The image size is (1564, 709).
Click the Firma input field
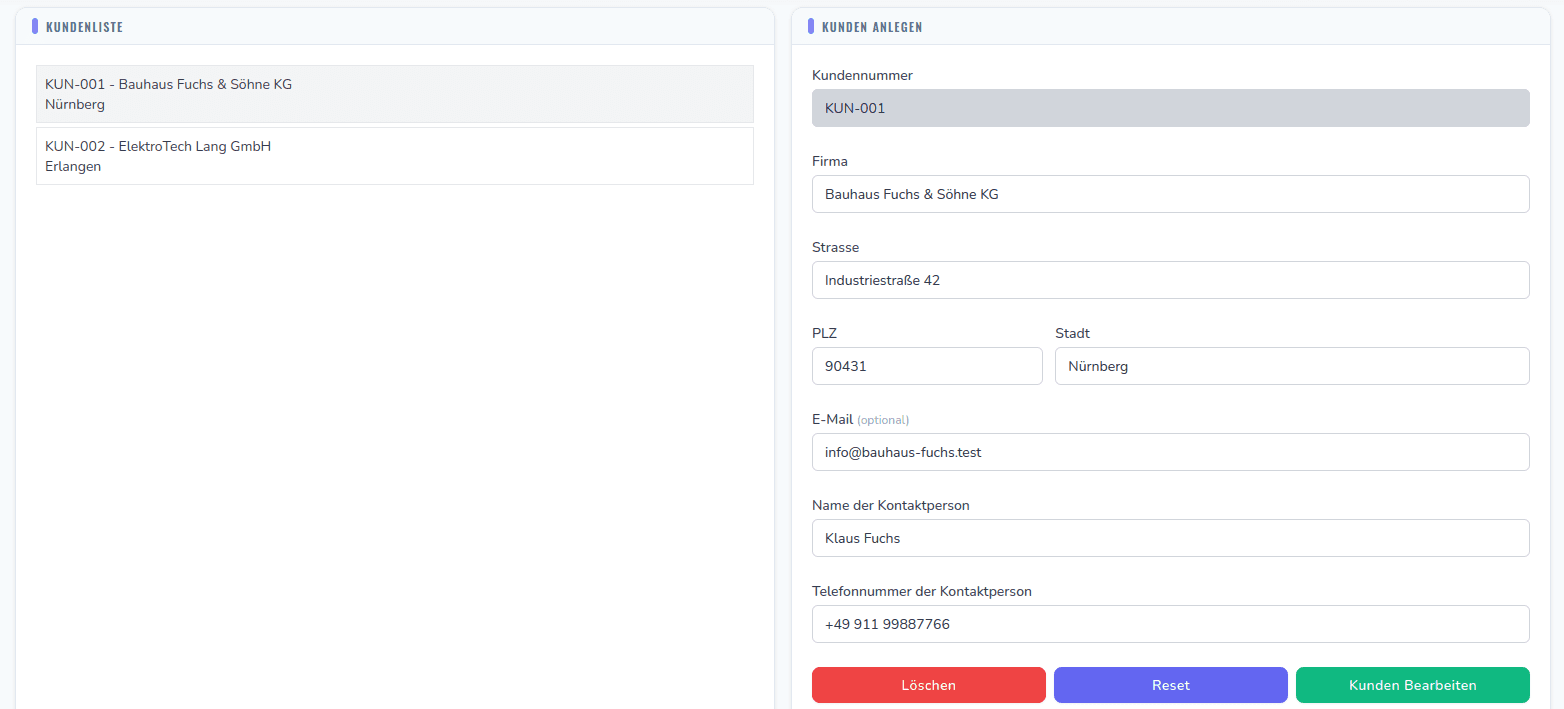[1170, 194]
